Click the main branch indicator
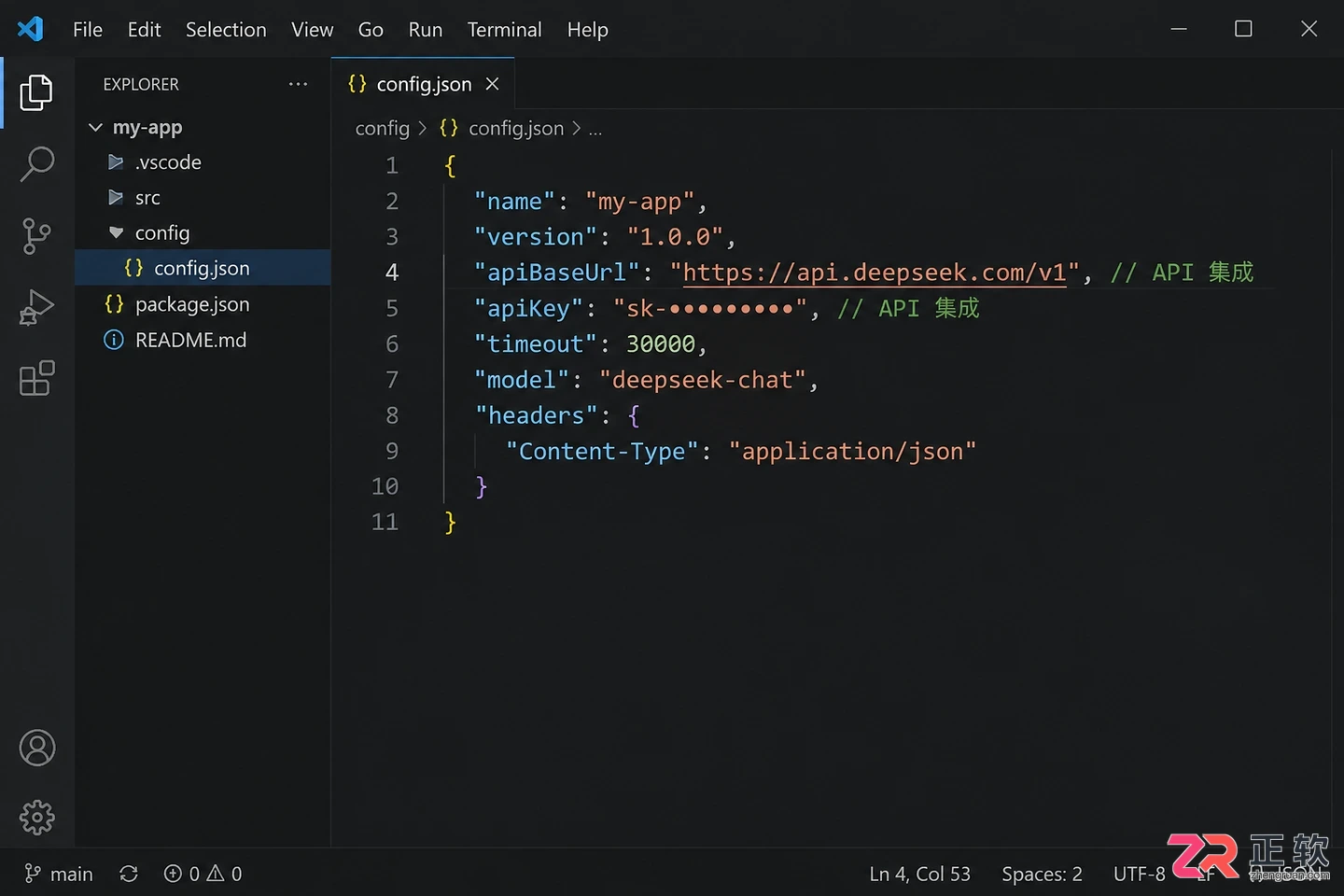The width and height of the screenshot is (1344, 896). click(x=58, y=874)
